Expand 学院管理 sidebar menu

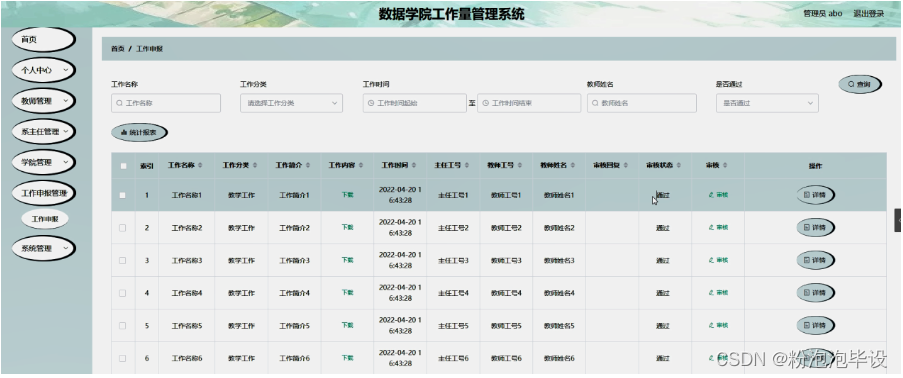pyautogui.click(x=44, y=162)
